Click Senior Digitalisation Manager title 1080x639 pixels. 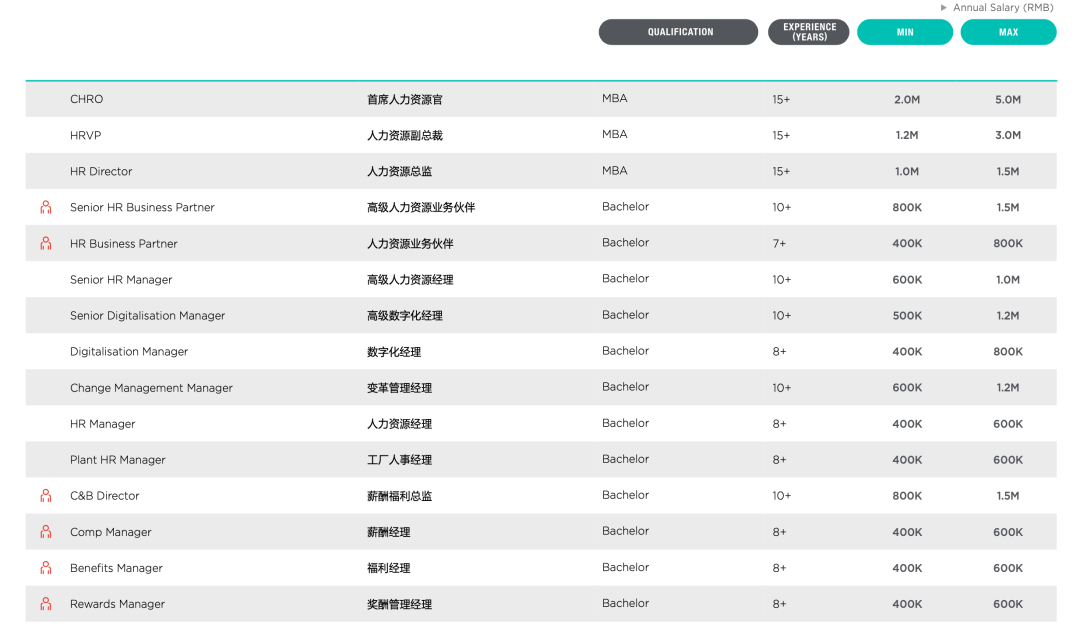coord(147,315)
